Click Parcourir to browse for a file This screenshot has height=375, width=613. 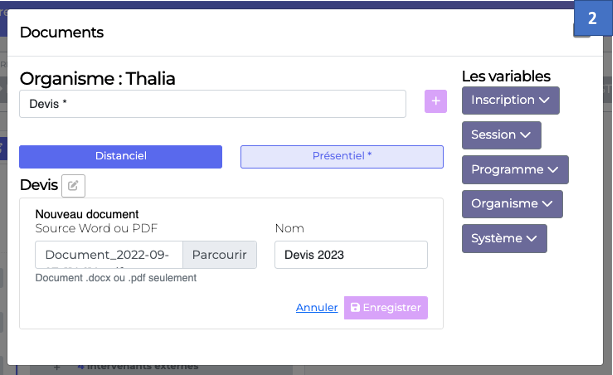click(219, 255)
